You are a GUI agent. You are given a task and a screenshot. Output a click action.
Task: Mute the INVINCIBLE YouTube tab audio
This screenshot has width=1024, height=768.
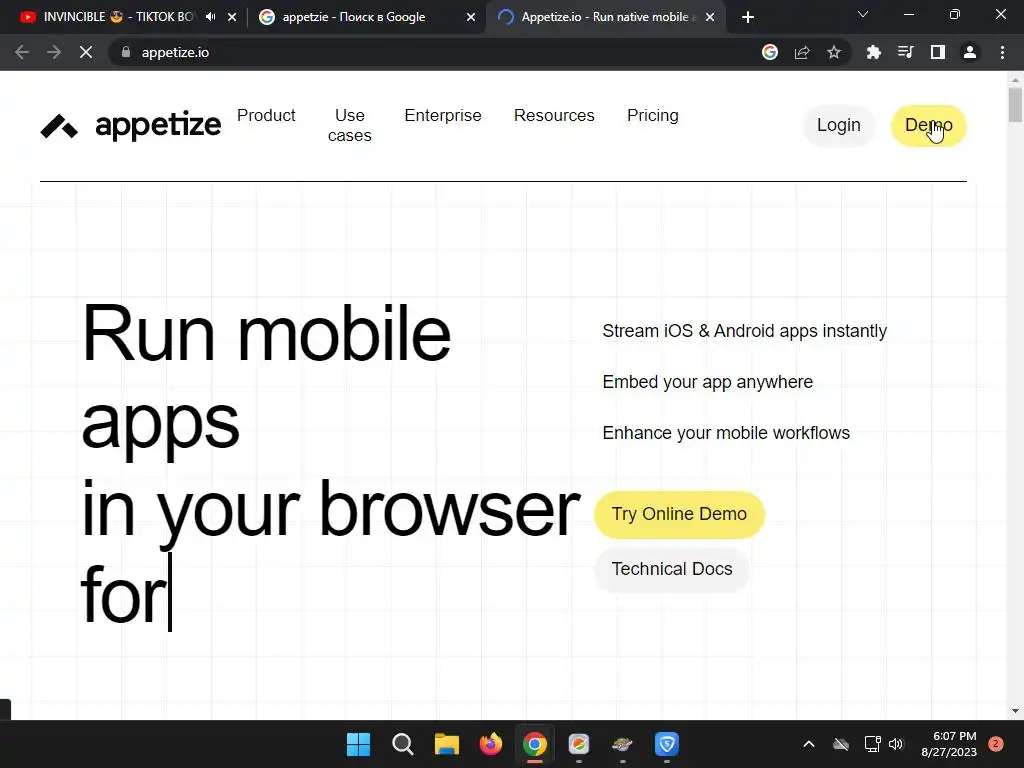210,17
